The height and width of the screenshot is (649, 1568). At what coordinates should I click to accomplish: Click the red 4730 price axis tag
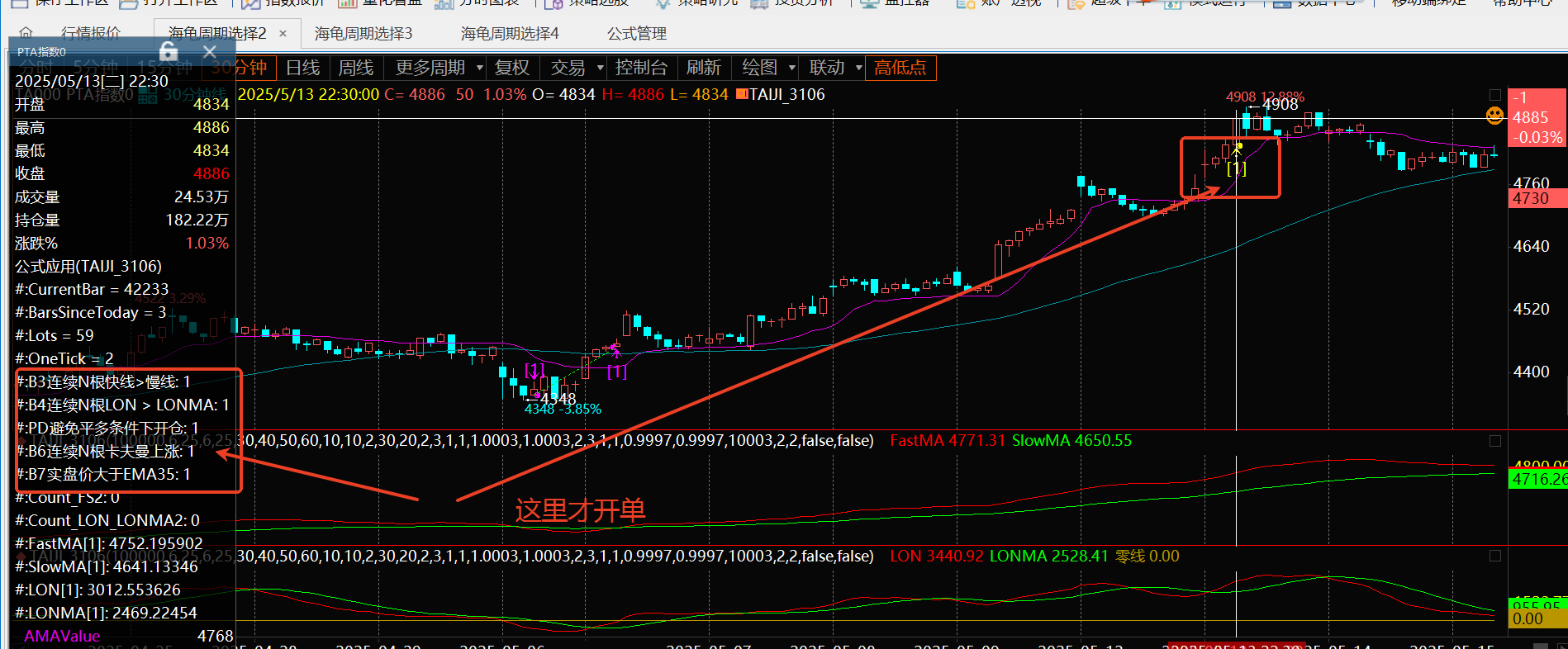click(1537, 198)
